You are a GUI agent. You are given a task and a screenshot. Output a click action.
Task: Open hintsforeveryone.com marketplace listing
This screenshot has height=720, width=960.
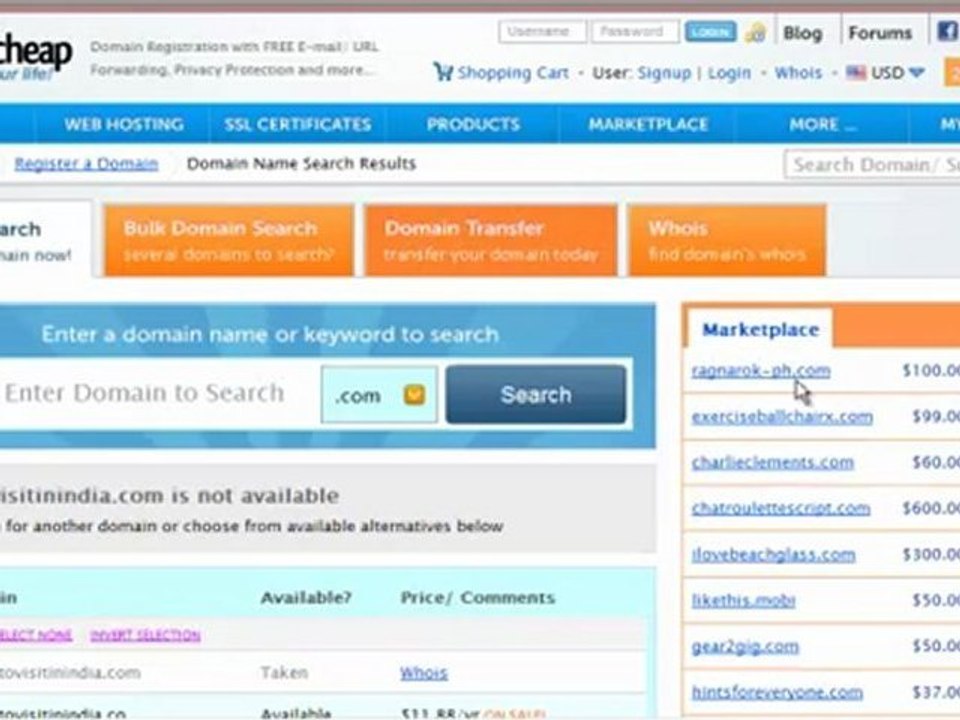[777, 692]
